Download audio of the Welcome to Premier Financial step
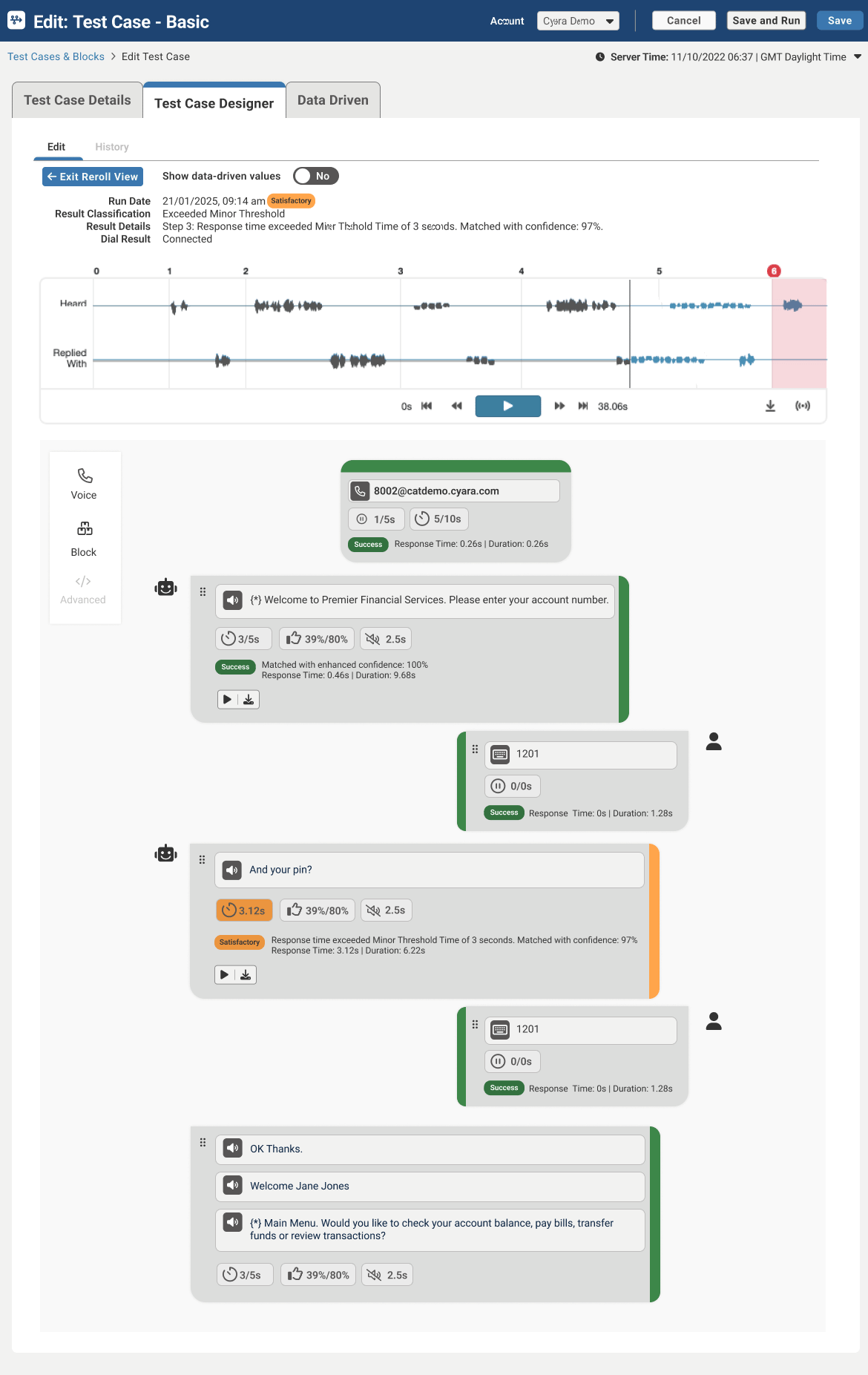868x1375 pixels. point(249,698)
